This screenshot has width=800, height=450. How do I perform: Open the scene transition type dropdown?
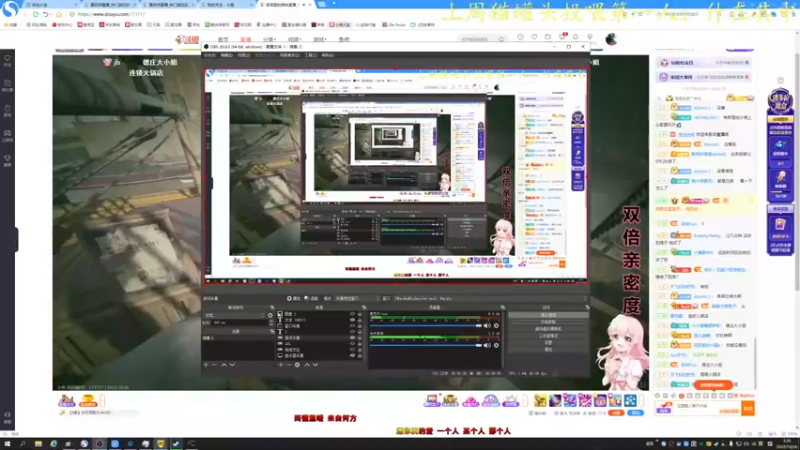pos(234,315)
